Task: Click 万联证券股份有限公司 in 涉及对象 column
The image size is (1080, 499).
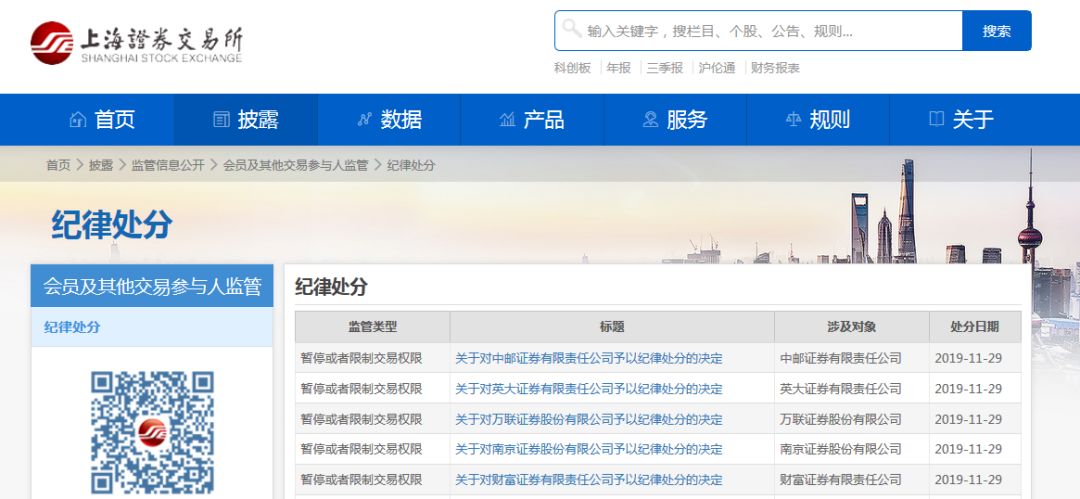Action: coord(841,419)
